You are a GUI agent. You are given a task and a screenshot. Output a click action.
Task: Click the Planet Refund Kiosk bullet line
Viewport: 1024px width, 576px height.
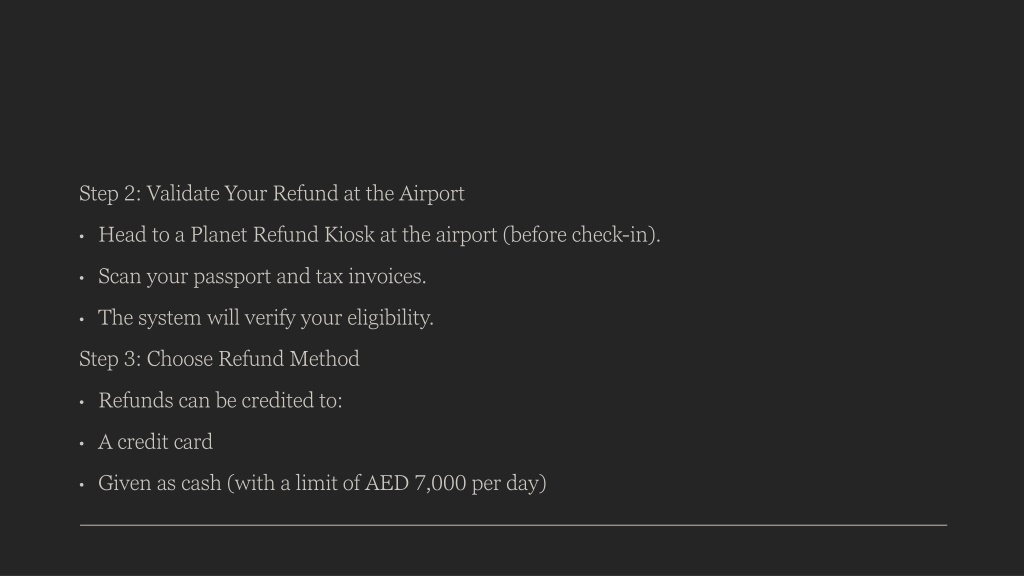[x=379, y=235]
